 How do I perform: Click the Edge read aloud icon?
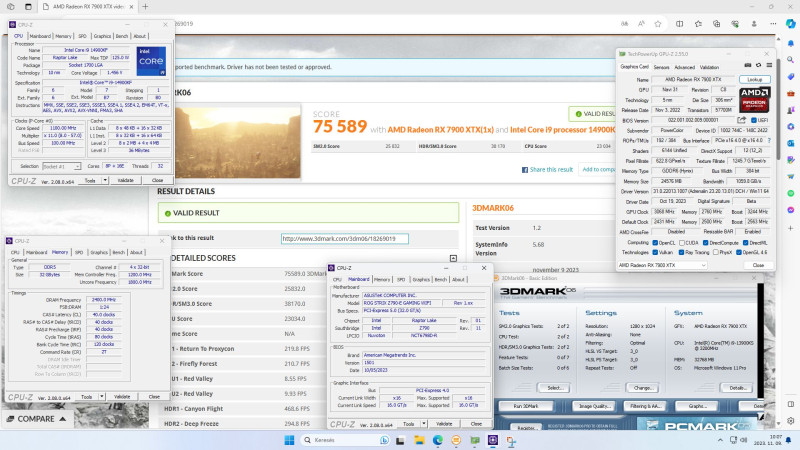point(641,24)
